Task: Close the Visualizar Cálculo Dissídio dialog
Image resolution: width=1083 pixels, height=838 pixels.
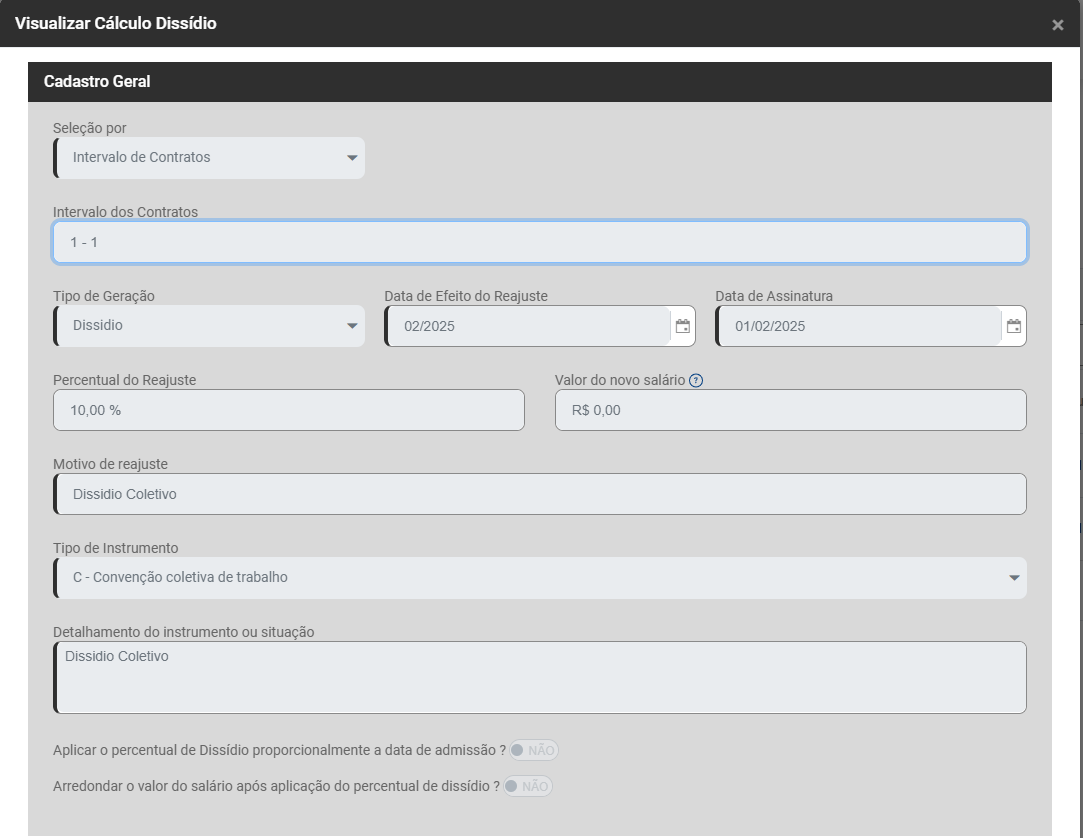Action: coord(1057,25)
